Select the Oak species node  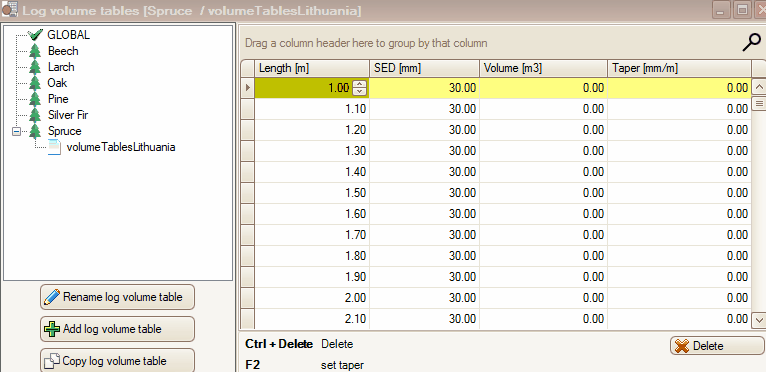pos(57,83)
